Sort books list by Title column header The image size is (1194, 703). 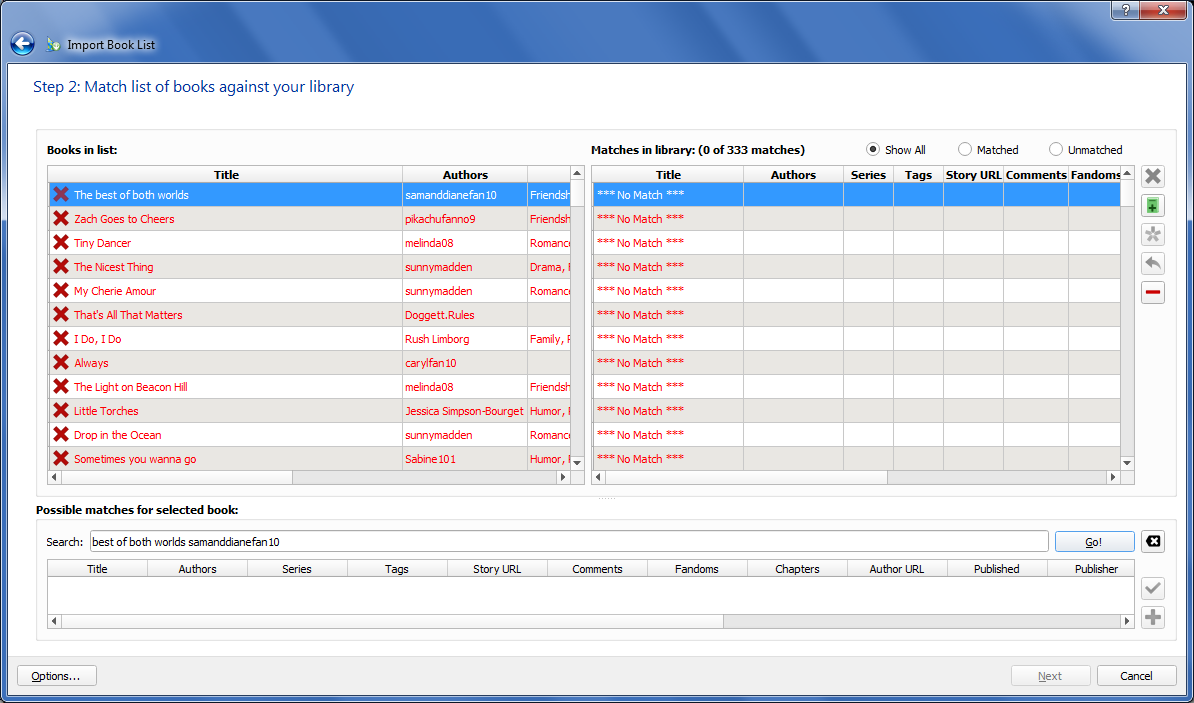(226, 174)
